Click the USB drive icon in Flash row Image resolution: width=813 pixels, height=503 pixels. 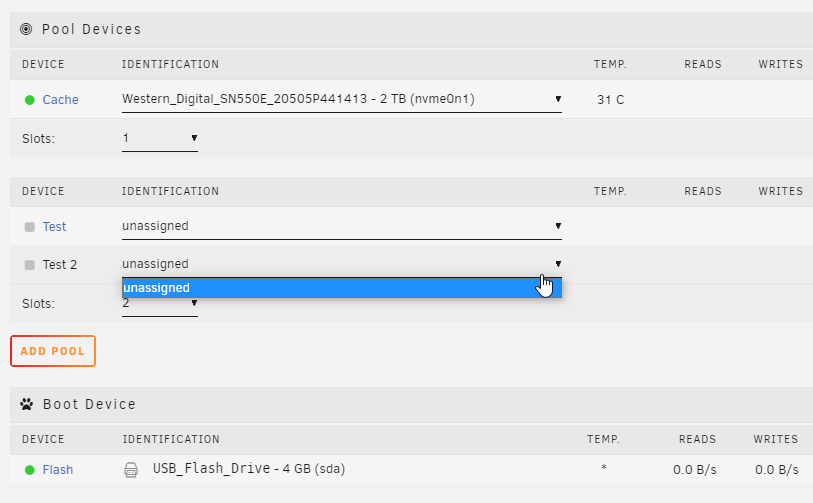click(x=131, y=470)
